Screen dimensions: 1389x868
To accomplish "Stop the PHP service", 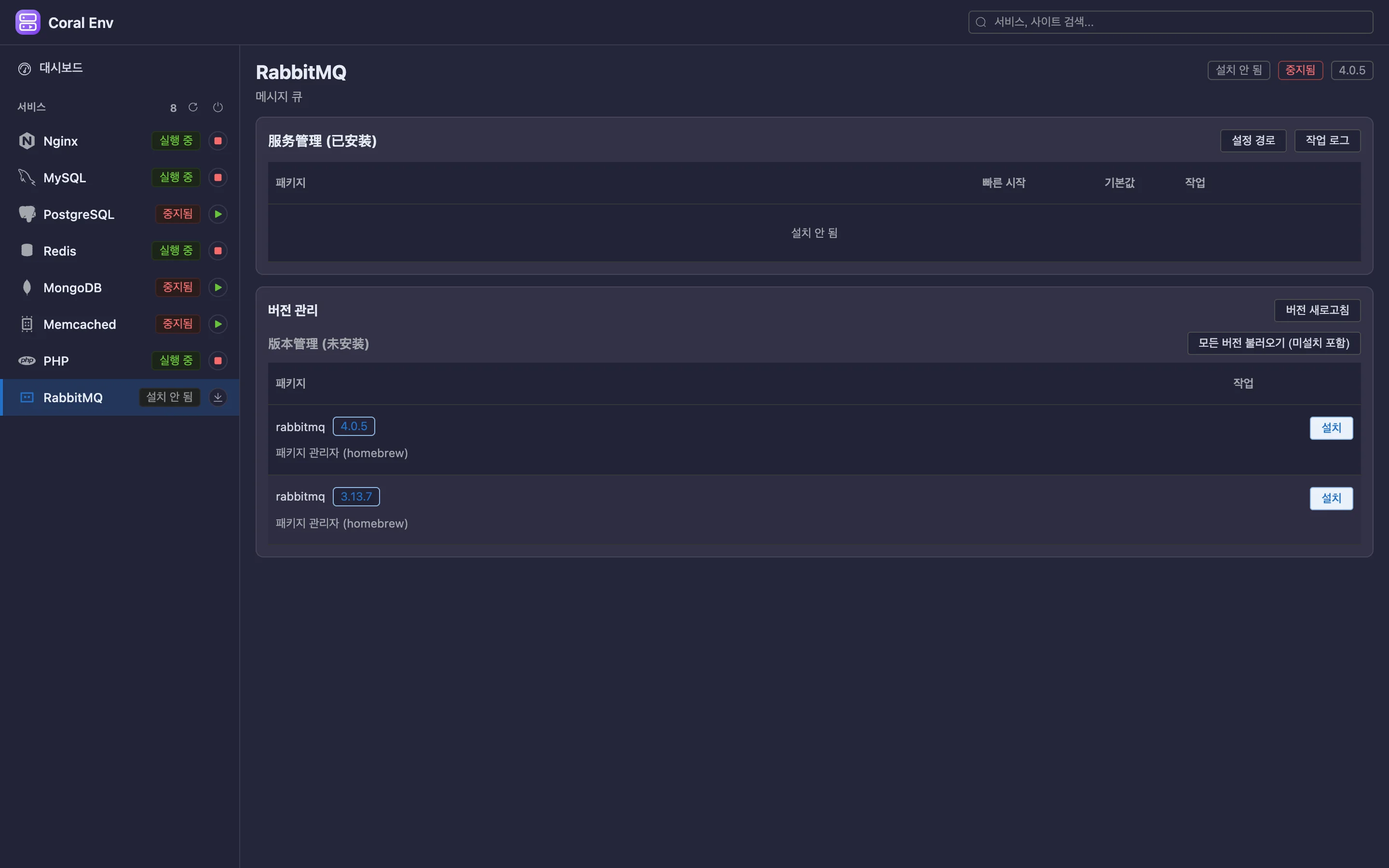I will coord(218,361).
